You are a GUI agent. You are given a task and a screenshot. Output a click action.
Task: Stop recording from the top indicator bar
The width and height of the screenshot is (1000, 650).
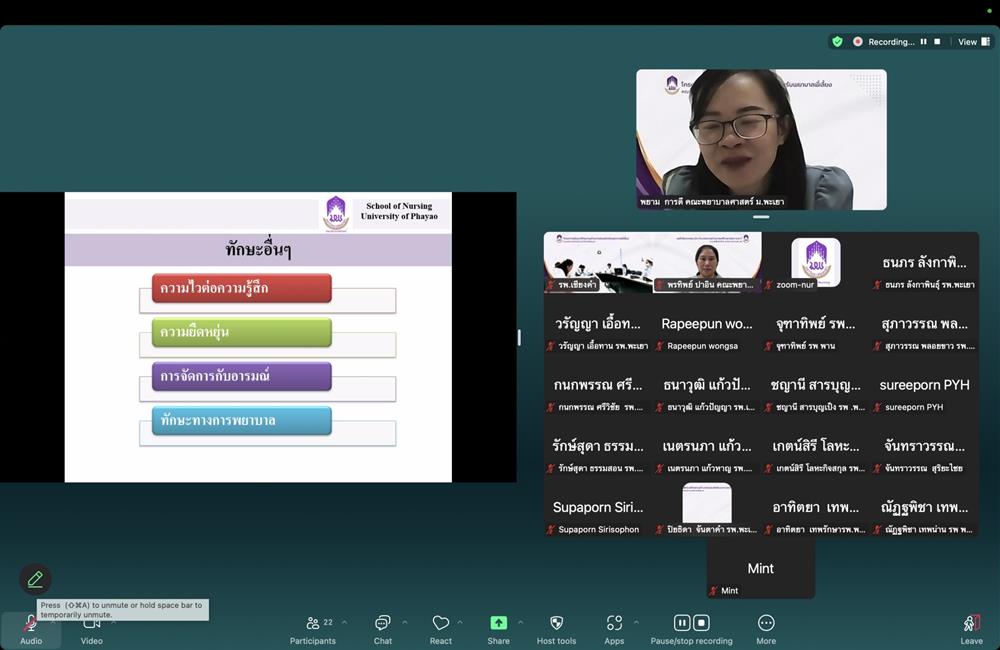pyautogui.click(x=937, y=42)
